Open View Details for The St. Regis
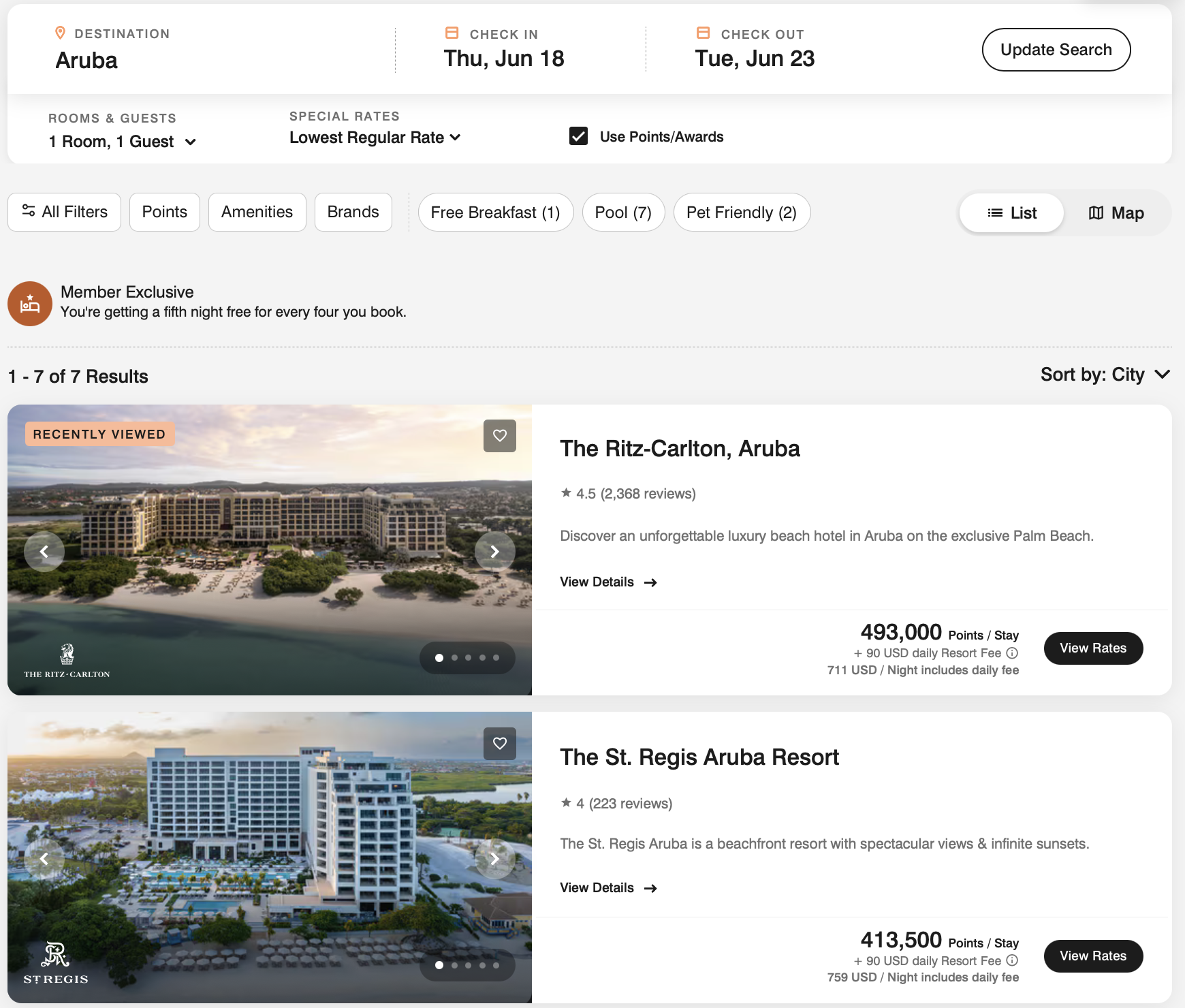This screenshot has width=1185, height=1008. pyautogui.click(x=608, y=888)
